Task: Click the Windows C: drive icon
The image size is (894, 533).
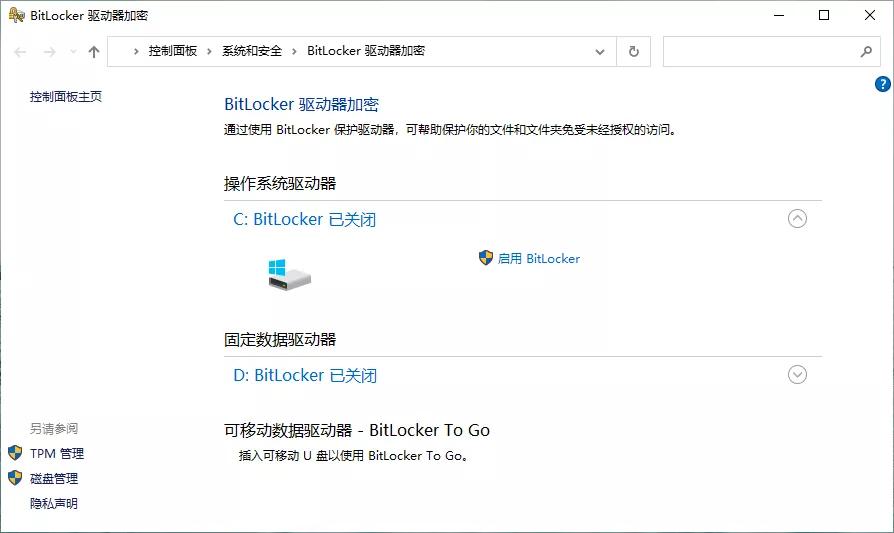Action: click(289, 274)
